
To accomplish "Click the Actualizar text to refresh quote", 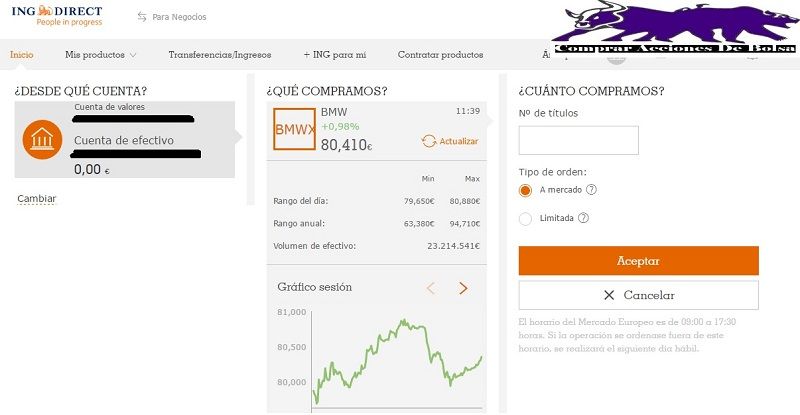I will pyautogui.click(x=459, y=141).
